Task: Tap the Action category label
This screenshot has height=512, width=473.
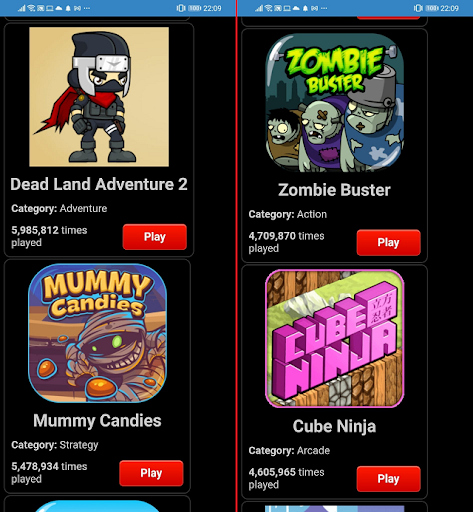Action: (x=312, y=214)
